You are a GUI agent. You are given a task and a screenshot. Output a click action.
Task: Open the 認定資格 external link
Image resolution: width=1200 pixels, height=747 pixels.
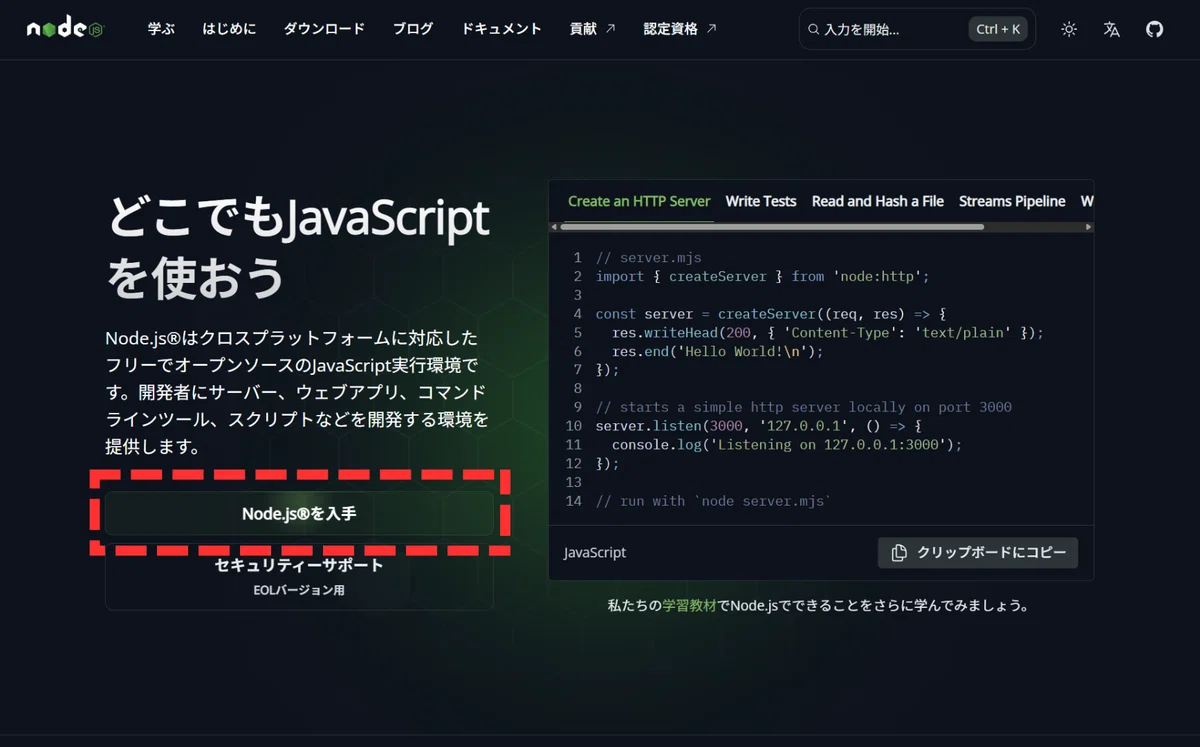(x=680, y=29)
